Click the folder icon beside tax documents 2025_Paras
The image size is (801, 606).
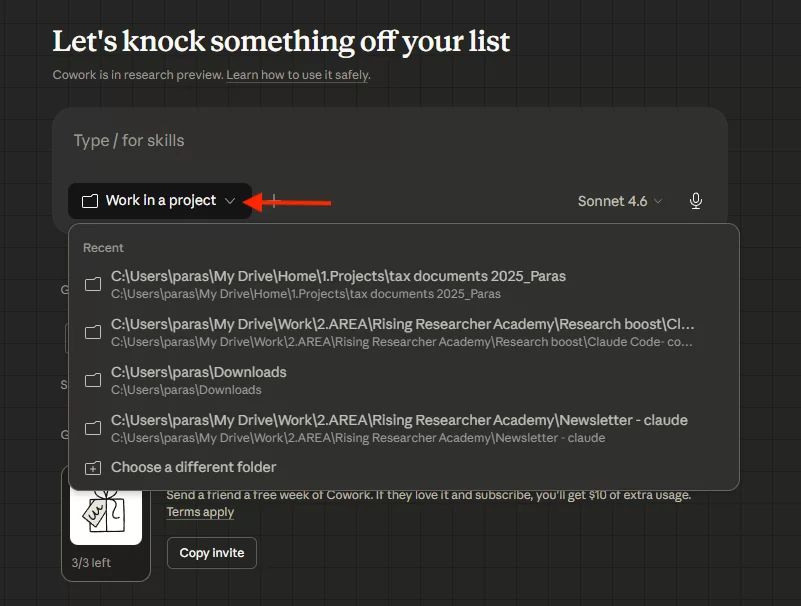click(93, 284)
